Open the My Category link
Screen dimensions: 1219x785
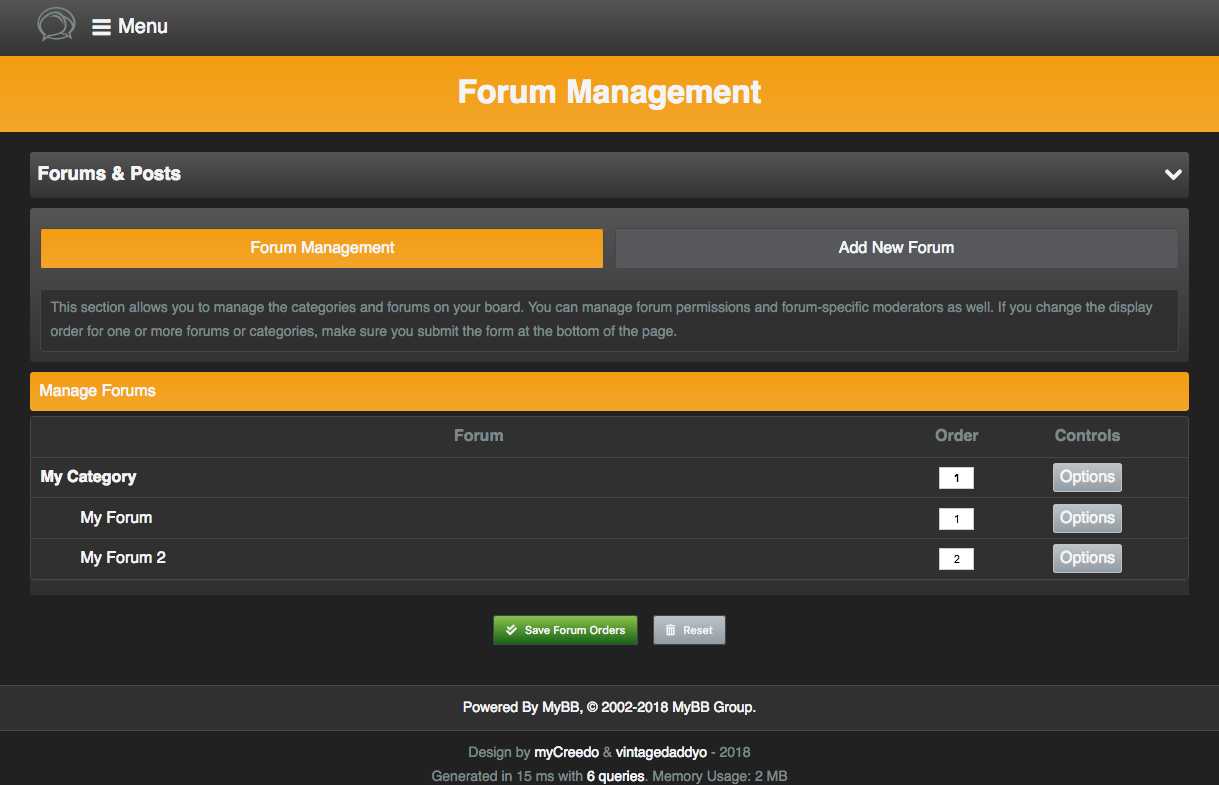[88, 477]
